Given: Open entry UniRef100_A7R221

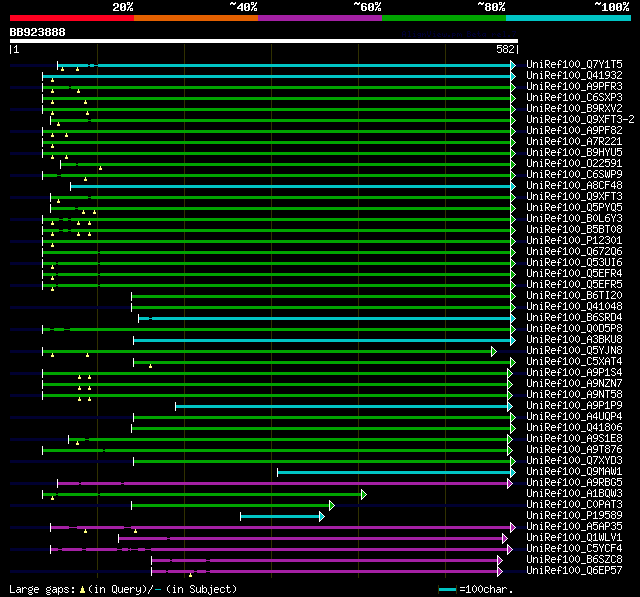Looking at the screenshot, I should (574, 142).
